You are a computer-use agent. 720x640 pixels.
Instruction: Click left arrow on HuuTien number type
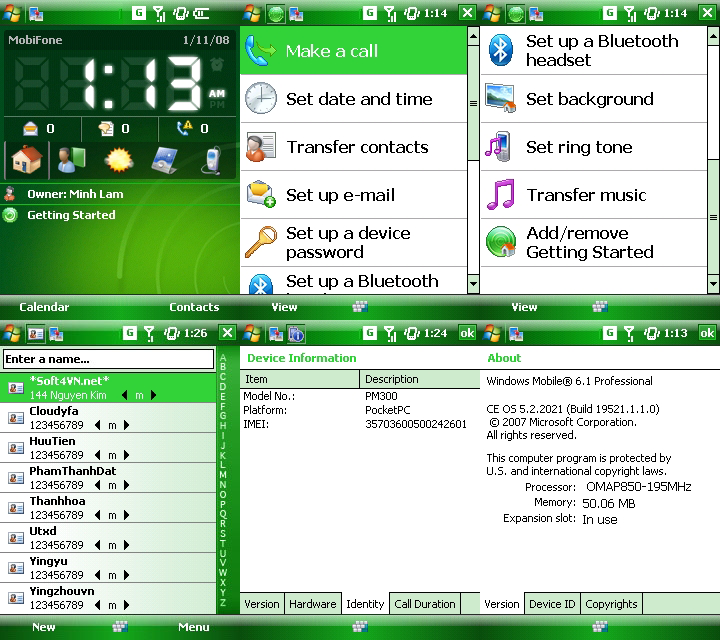click(x=97, y=455)
